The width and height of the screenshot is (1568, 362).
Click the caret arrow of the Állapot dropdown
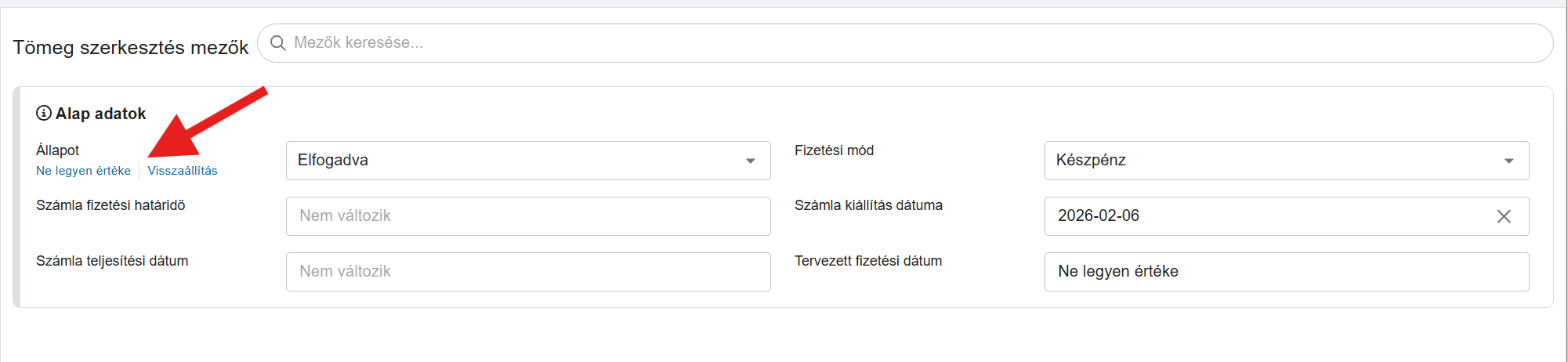(x=750, y=161)
